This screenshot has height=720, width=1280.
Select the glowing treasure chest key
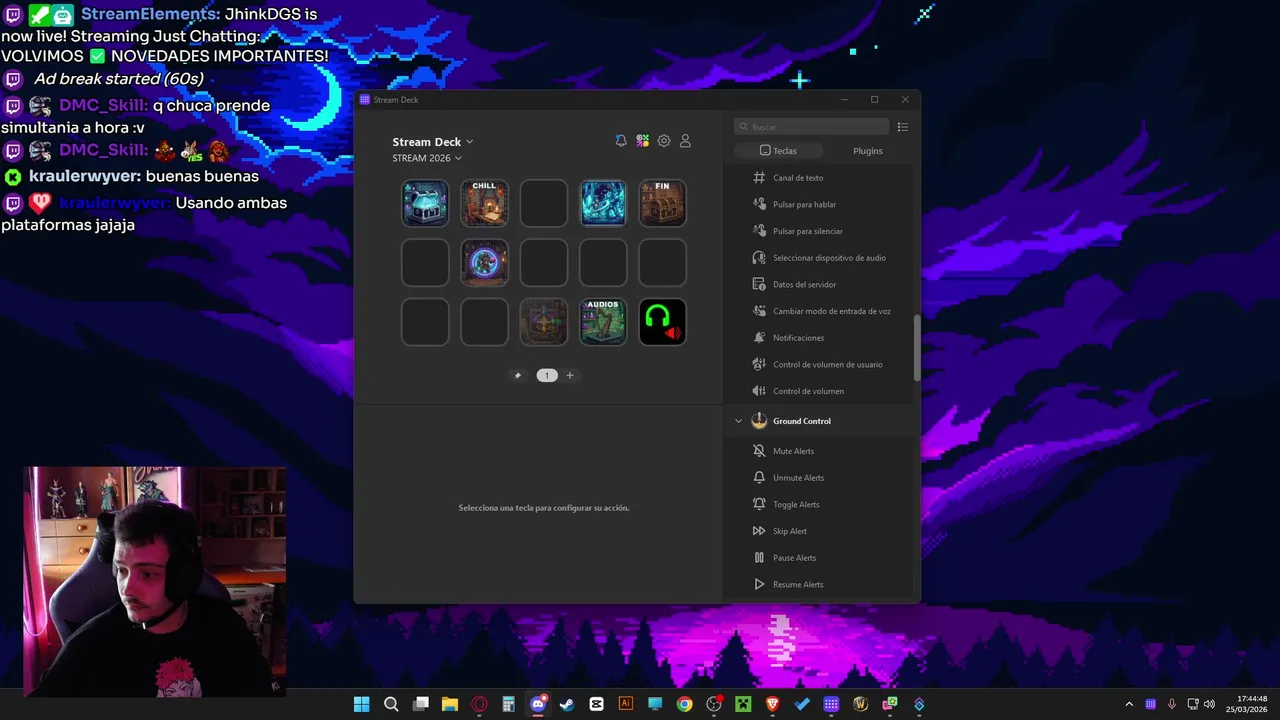[425, 203]
